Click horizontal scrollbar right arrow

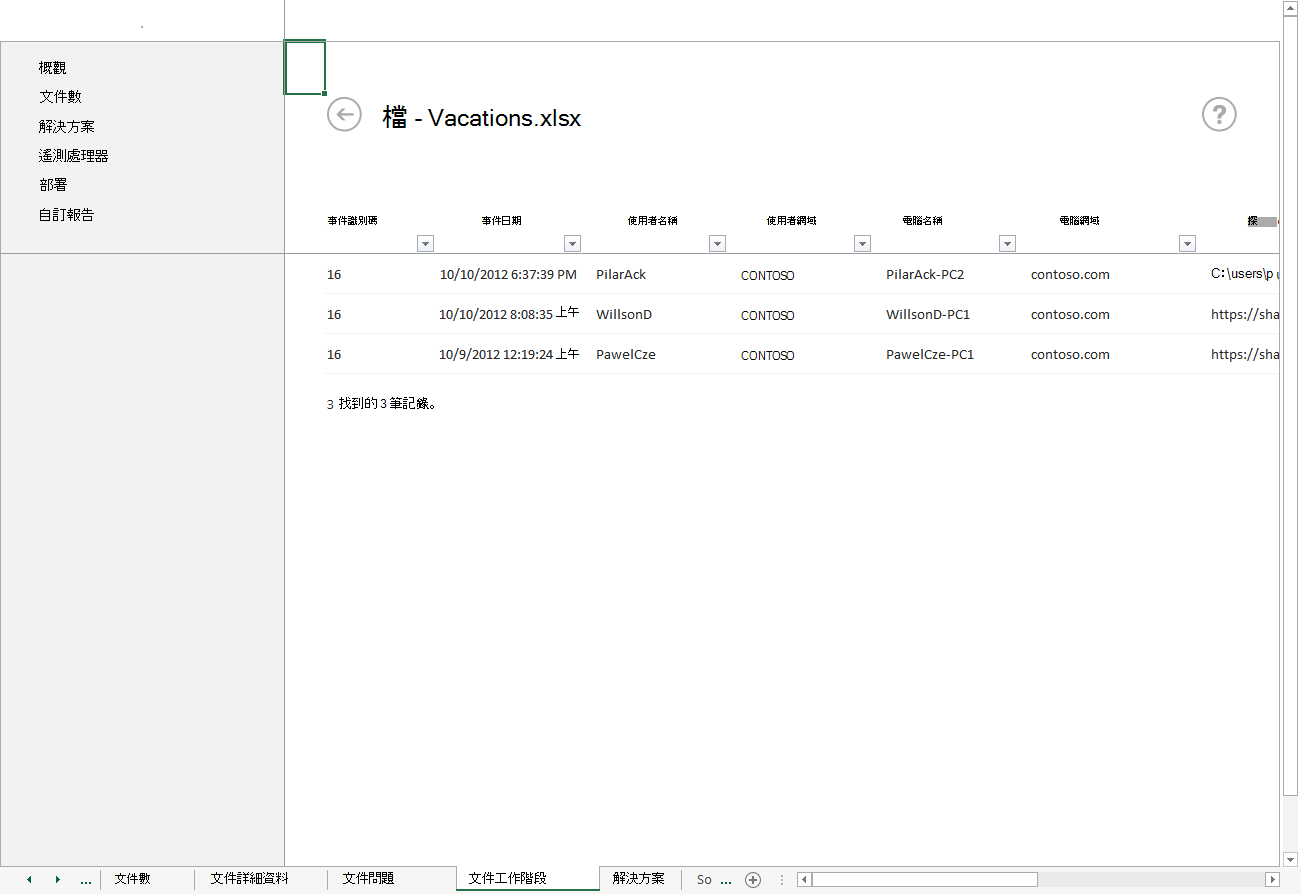tap(1272, 880)
